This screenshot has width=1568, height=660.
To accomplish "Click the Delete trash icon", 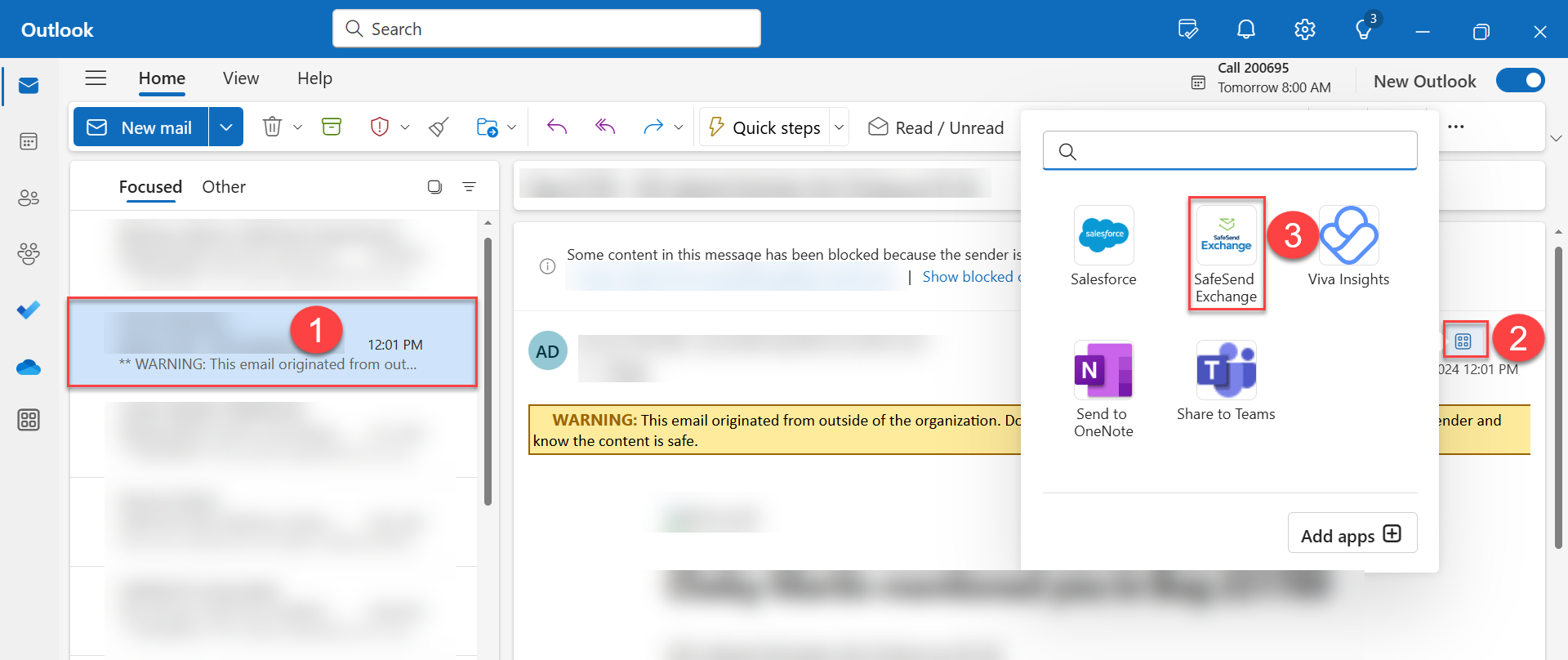I will (x=272, y=127).
